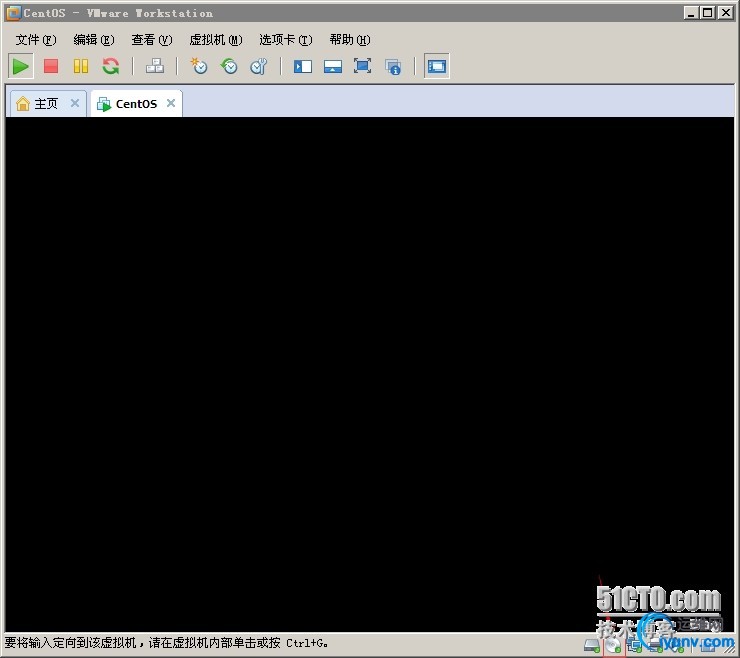740x658 pixels.
Task: Toggle console view button at toolbar end
Action: click(437, 67)
